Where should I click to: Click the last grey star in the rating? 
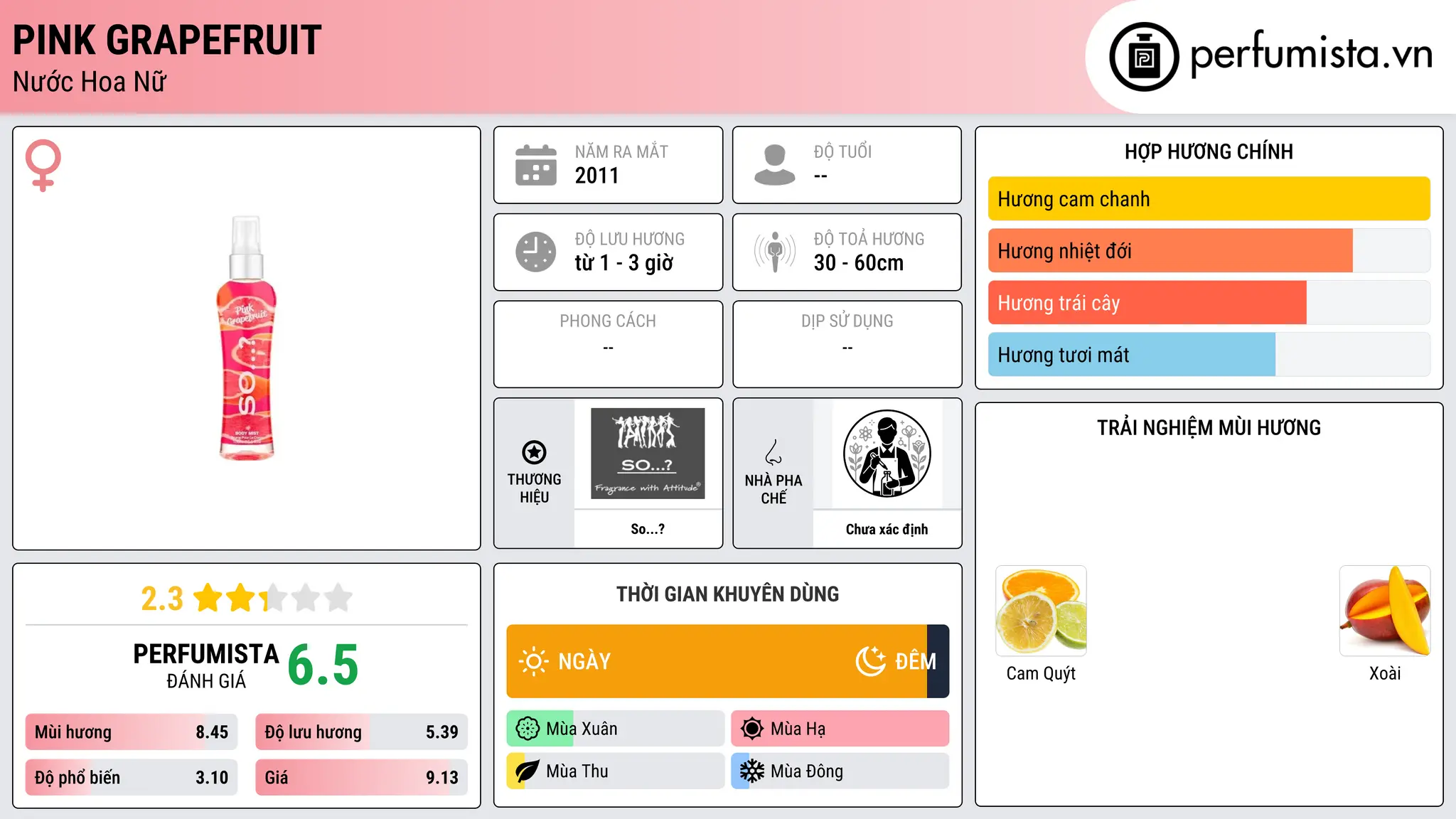338,598
